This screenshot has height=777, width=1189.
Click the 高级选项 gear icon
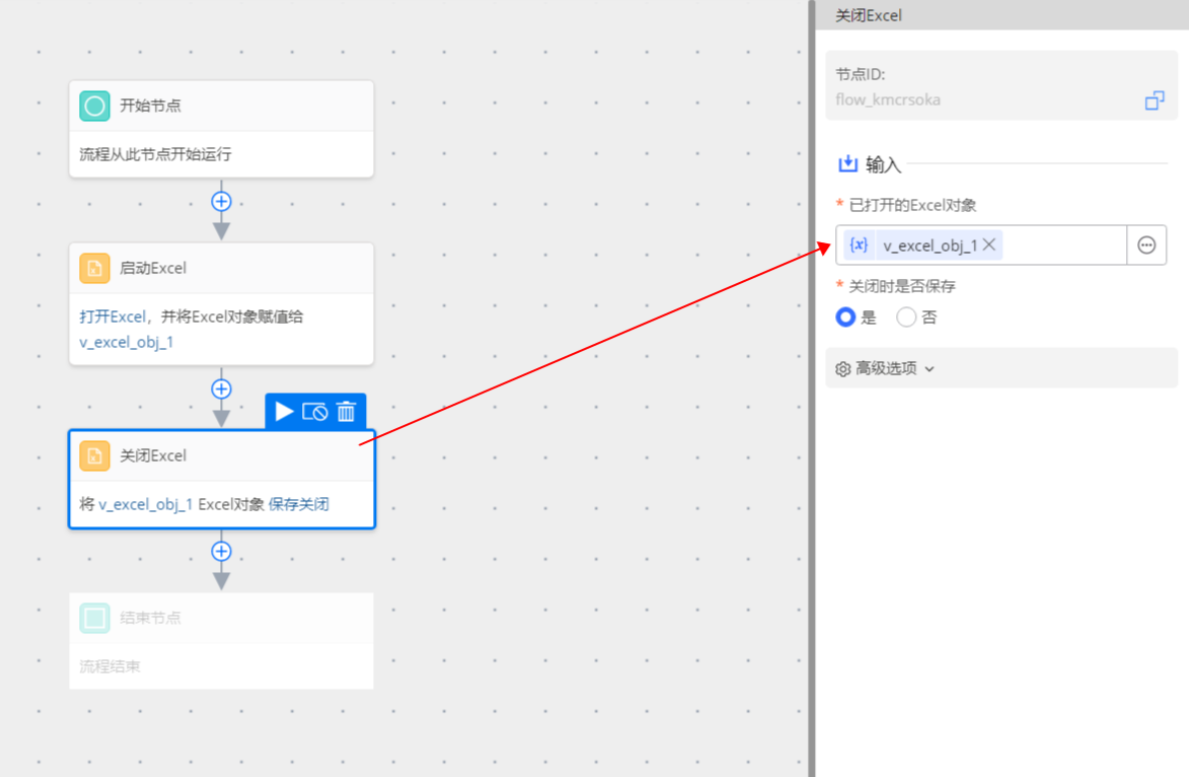[x=842, y=369]
